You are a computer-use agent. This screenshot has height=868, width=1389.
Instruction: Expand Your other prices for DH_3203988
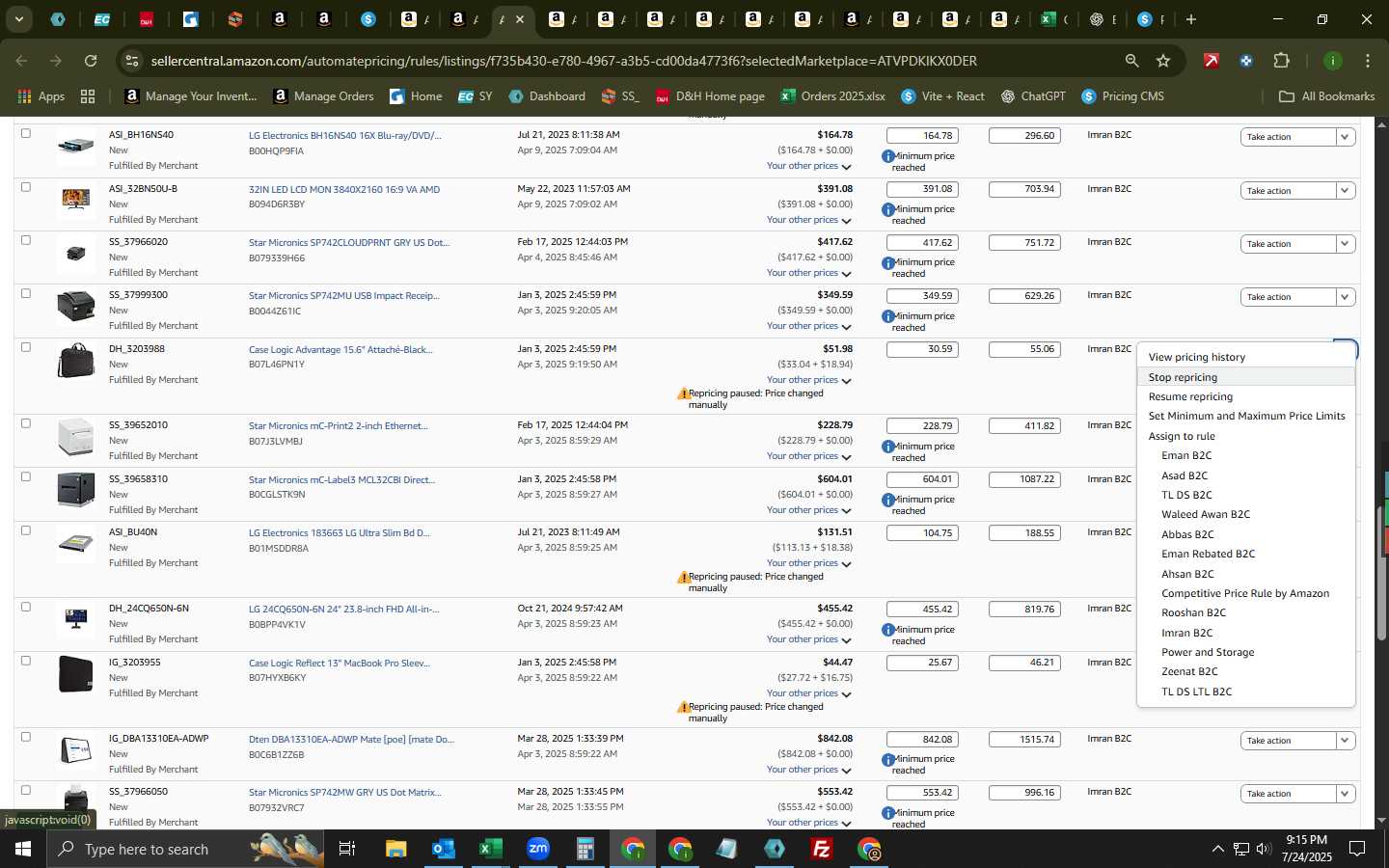[x=808, y=380]
